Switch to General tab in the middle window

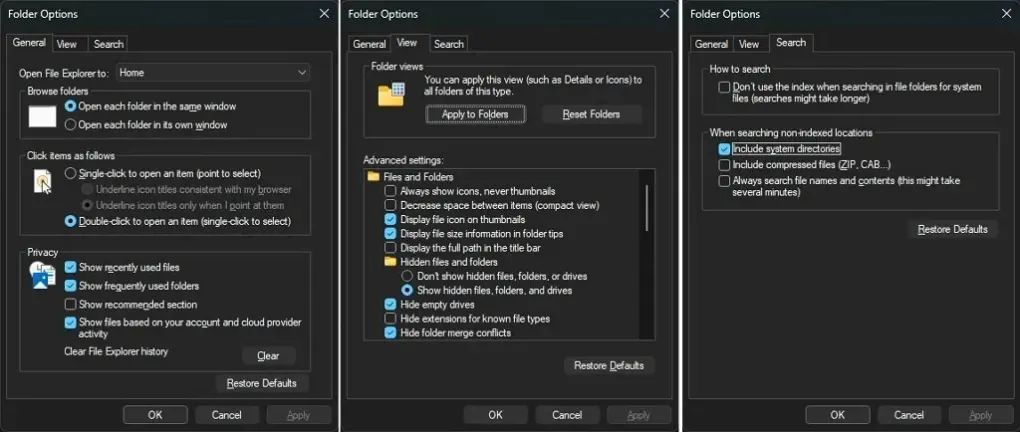369,44
